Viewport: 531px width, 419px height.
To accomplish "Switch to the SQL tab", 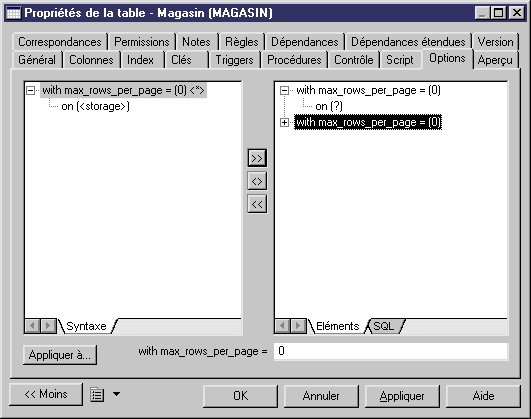I will (384, 326).
